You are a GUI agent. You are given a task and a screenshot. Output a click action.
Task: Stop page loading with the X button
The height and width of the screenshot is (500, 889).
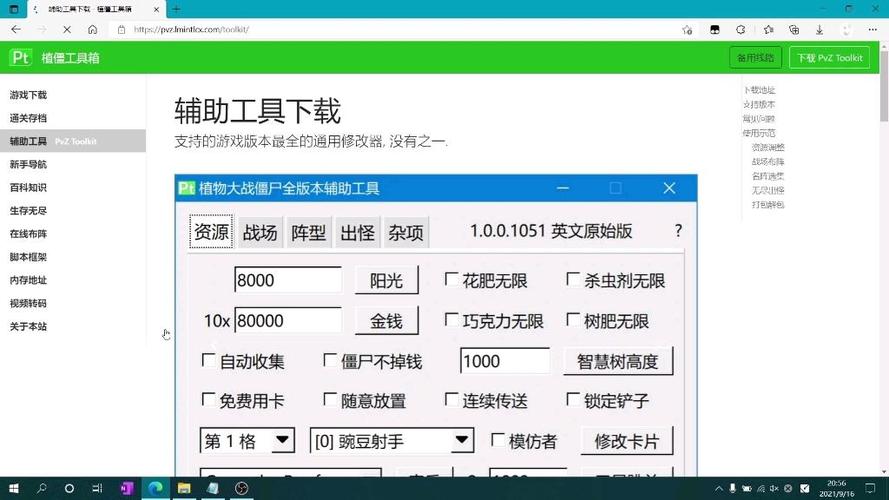pos(67,29)
